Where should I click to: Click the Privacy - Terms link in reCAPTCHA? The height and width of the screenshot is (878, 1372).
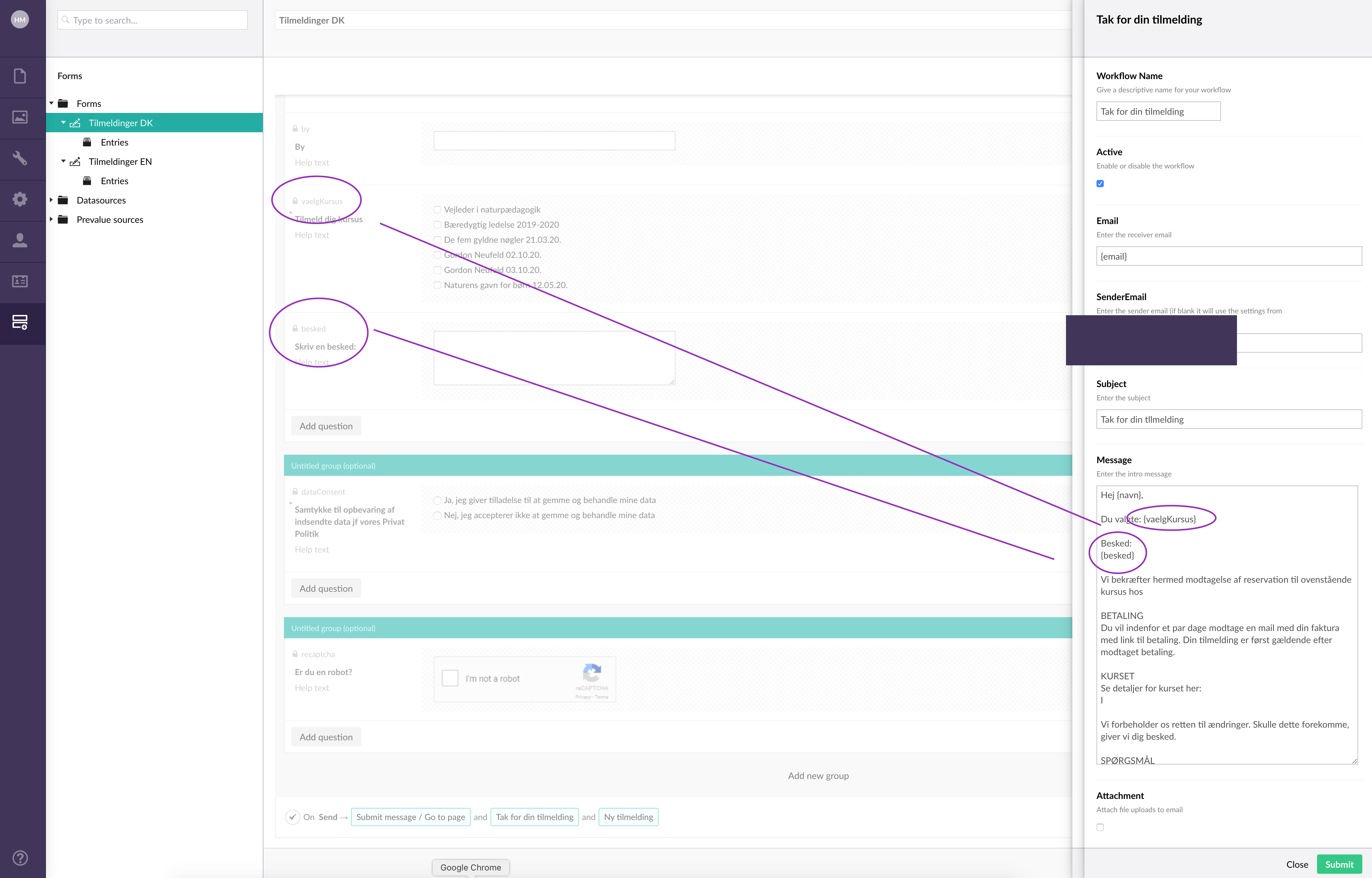pyautogui.click(x=591, y=697)
